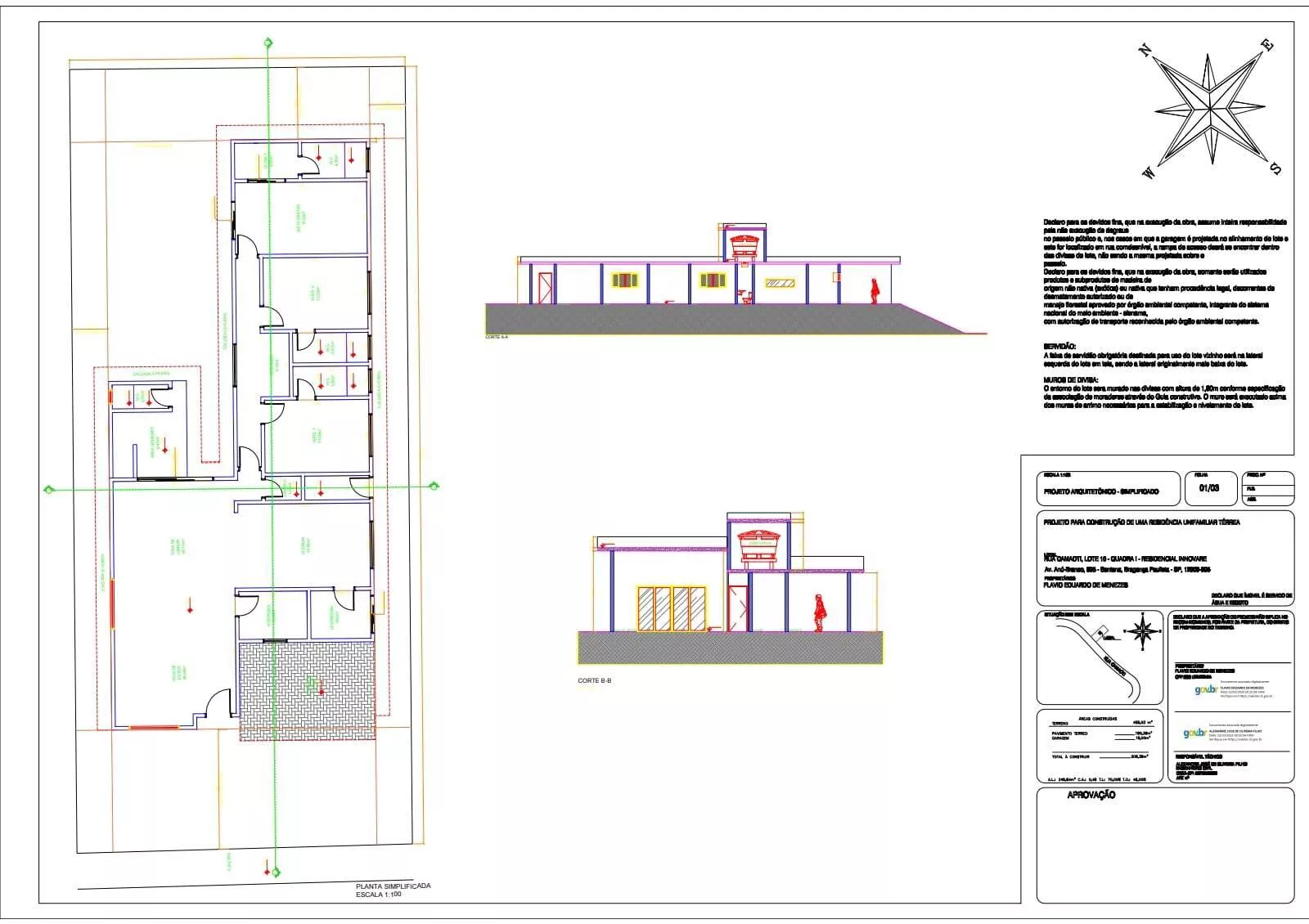
Task: Click the PAVIMENTO TÉRREO row label
Action: pyautogui.click(x=1068, y=733)
